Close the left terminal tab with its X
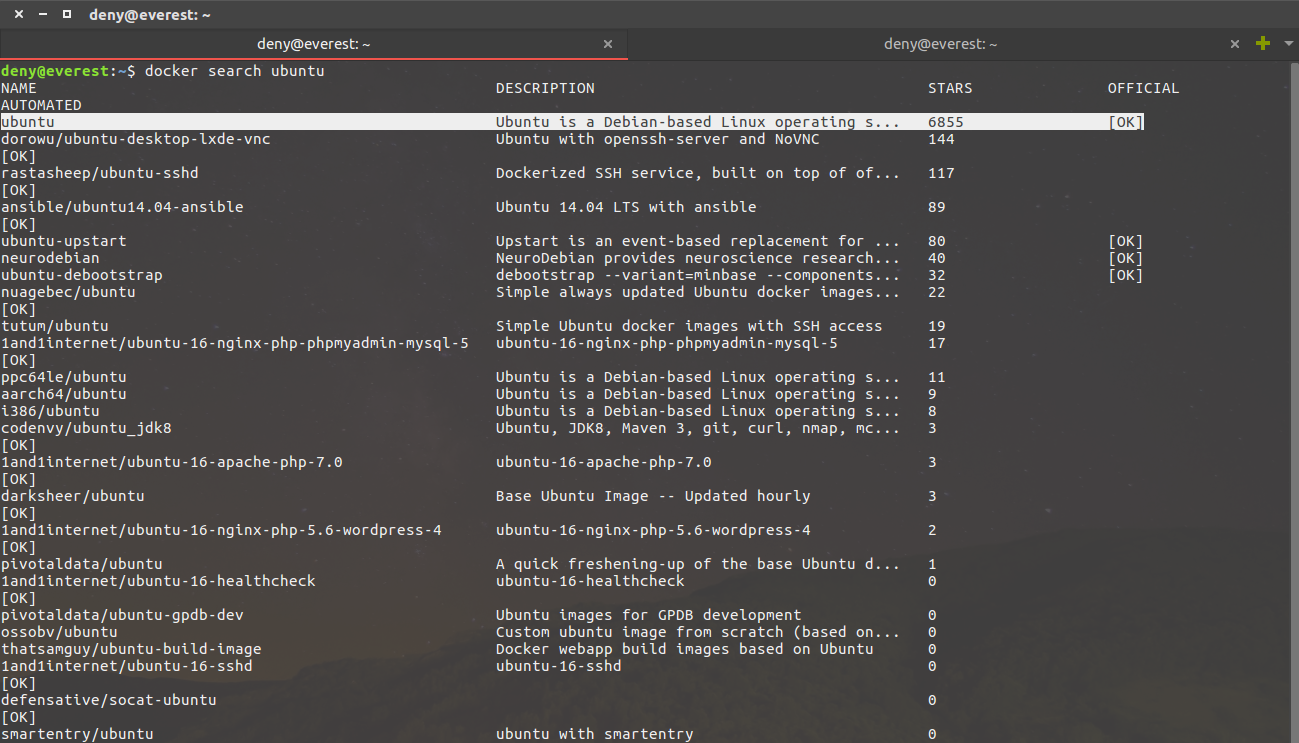 (x=607, y=44)
